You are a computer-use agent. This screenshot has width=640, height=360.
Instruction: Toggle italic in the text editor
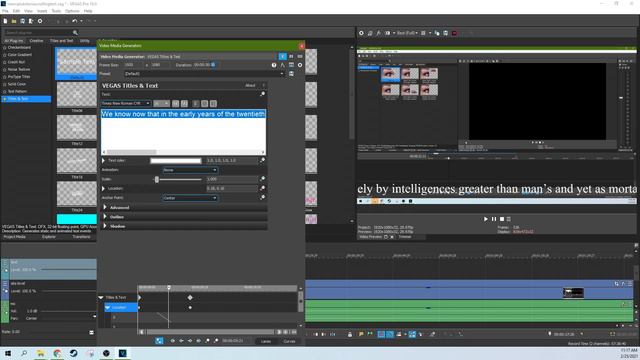coord(184,104)
